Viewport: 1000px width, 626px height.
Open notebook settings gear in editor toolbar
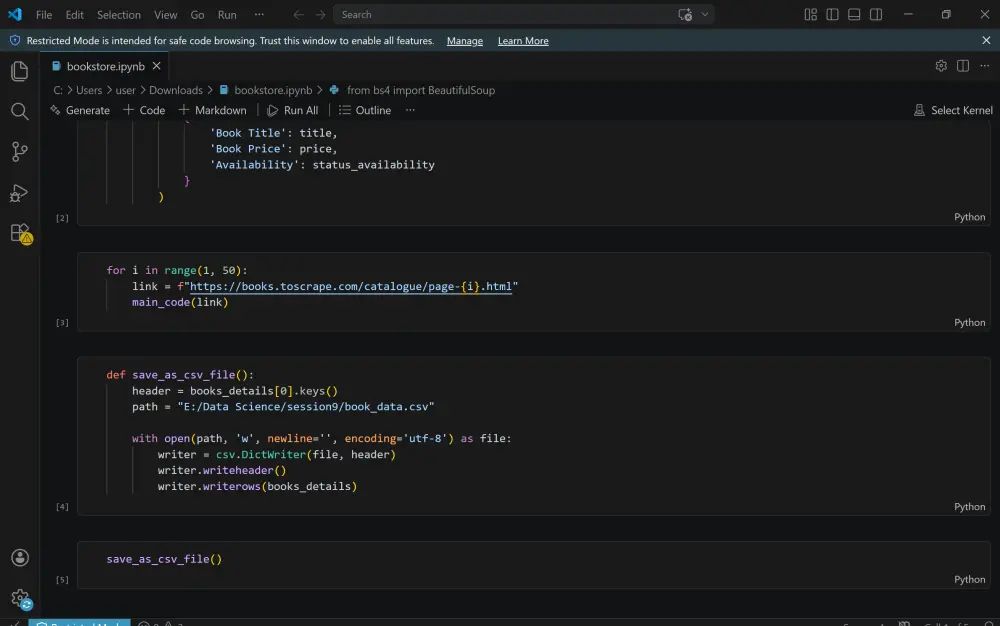941,66
